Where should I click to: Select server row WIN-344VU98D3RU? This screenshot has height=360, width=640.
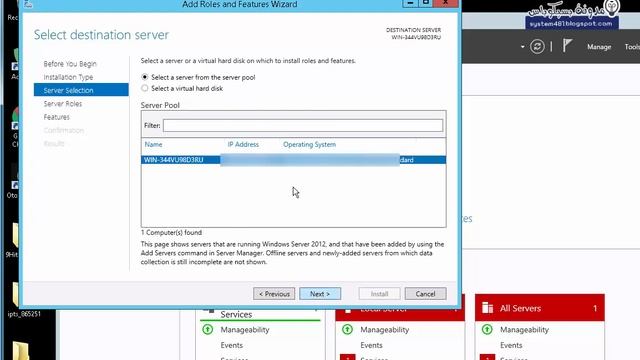[x=293, y=160]
